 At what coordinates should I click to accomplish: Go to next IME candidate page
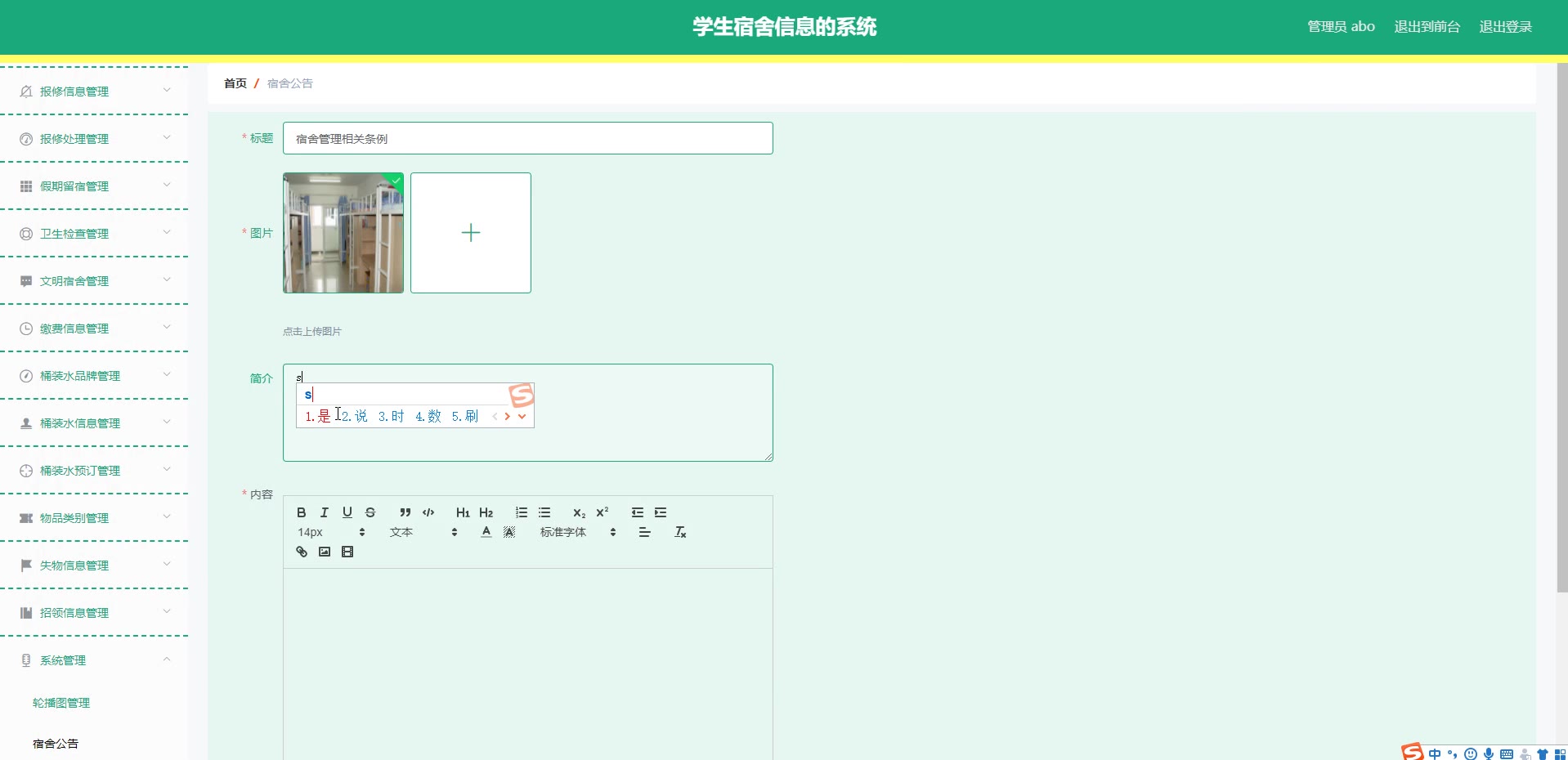click(x=508, y=416)
